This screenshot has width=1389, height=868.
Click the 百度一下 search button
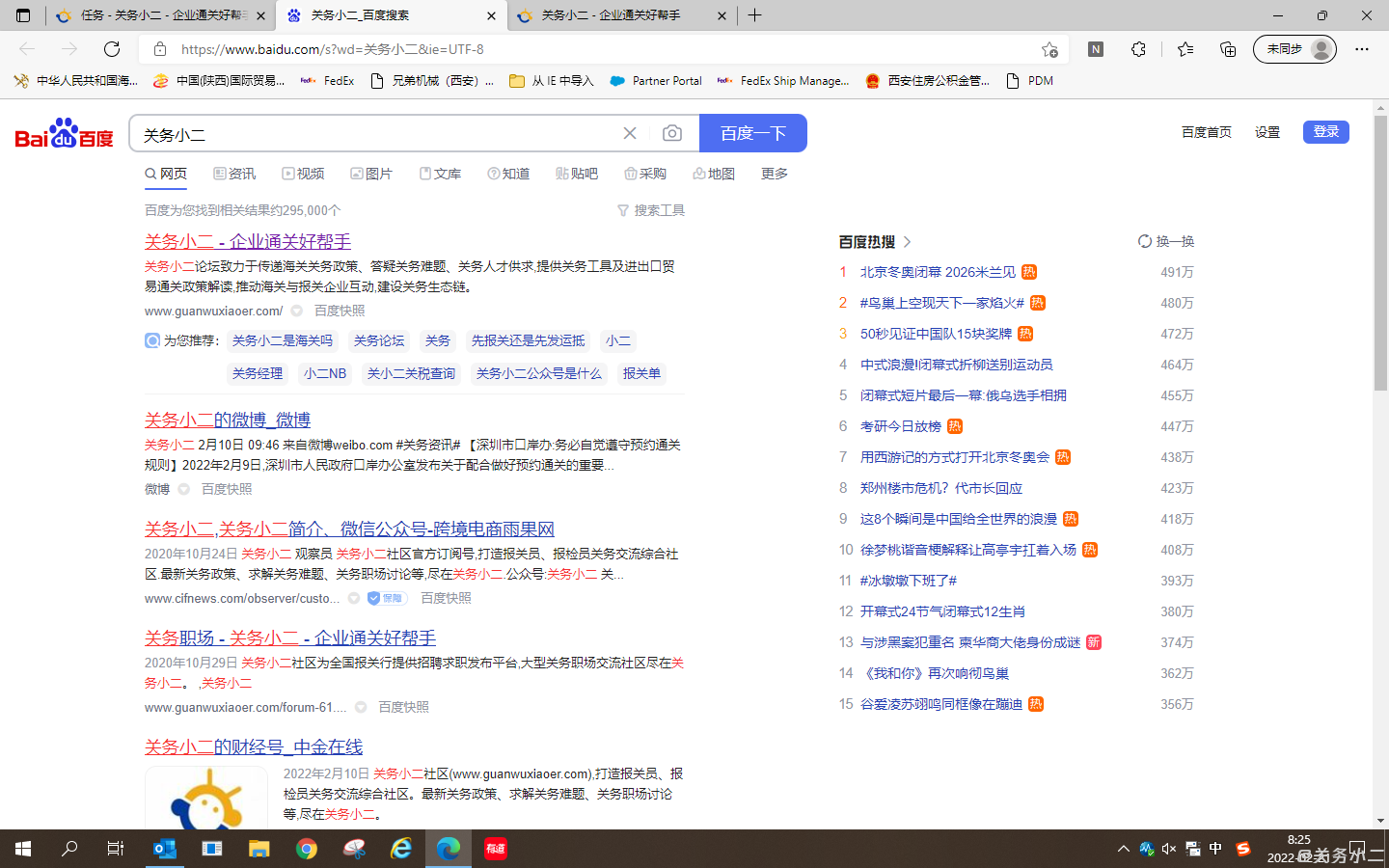[753, 133]
